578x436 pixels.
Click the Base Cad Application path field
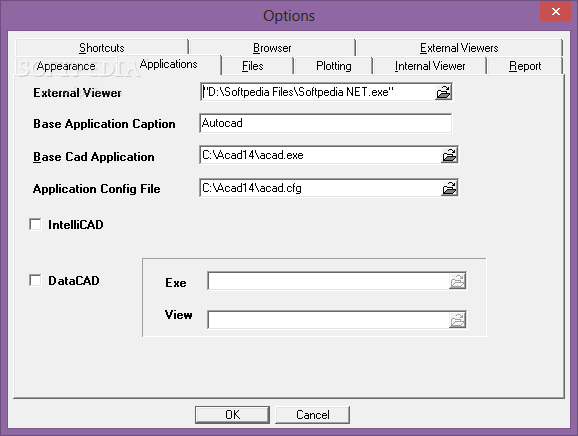click(x=320, y=155)
